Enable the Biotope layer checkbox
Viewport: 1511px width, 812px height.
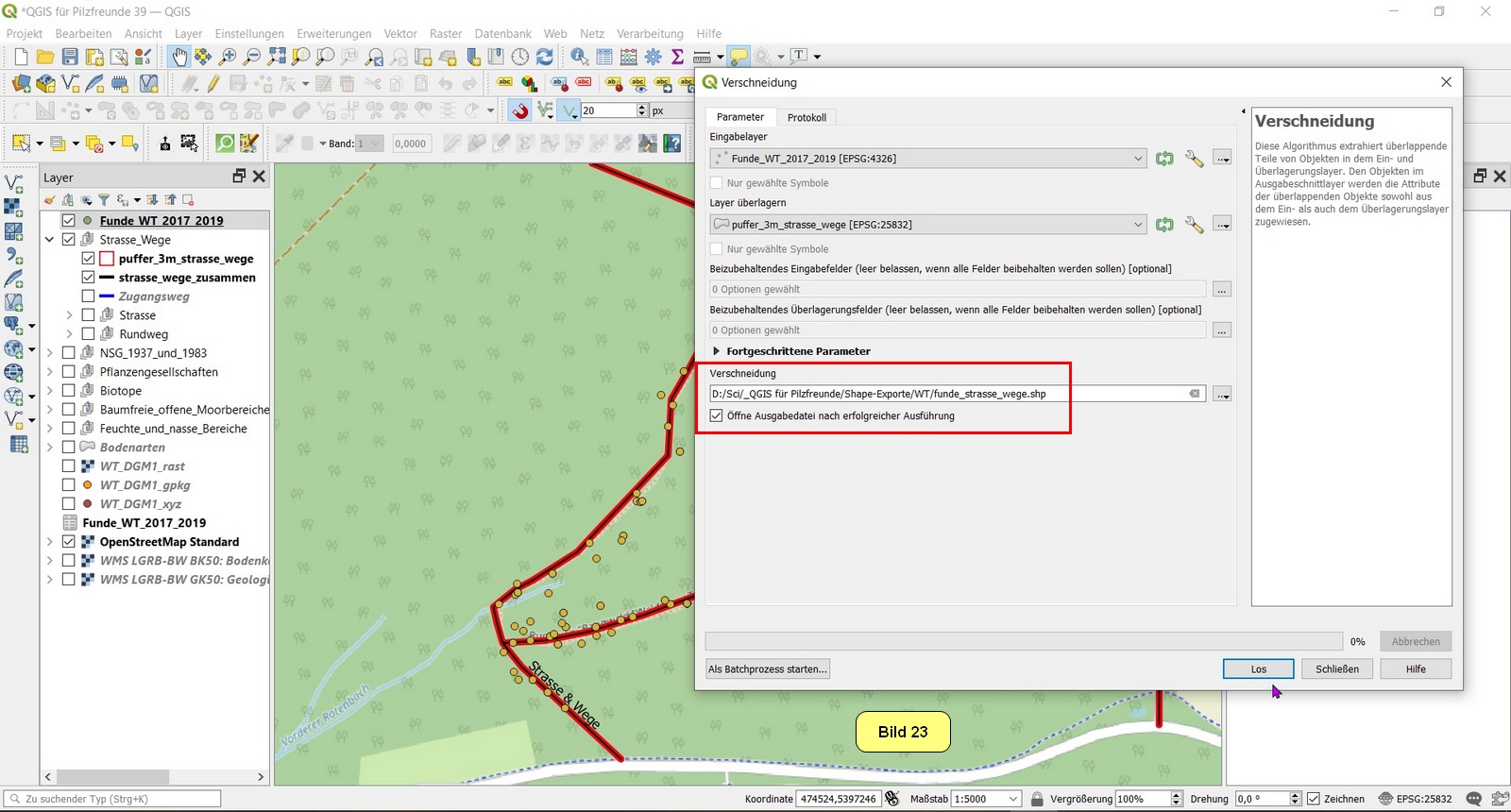(x=69, y=391)
